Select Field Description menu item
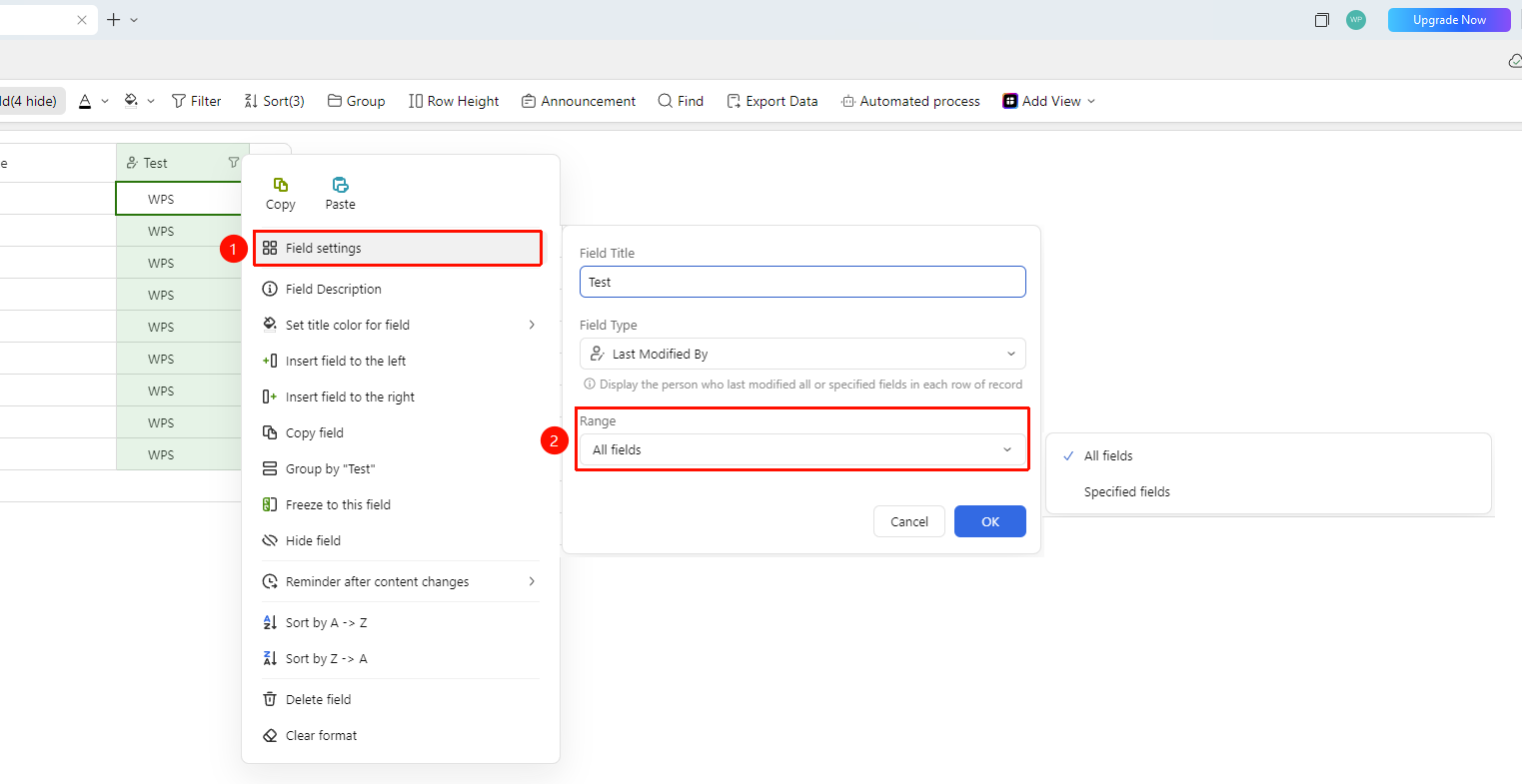Screen dimensions: 1522x784 [401, 289]
